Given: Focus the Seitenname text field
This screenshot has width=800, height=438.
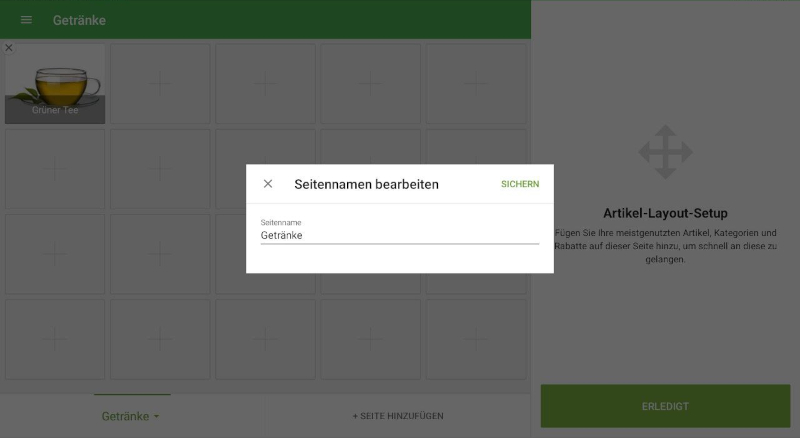Looking at the screenshot, I should pos(399,236).
